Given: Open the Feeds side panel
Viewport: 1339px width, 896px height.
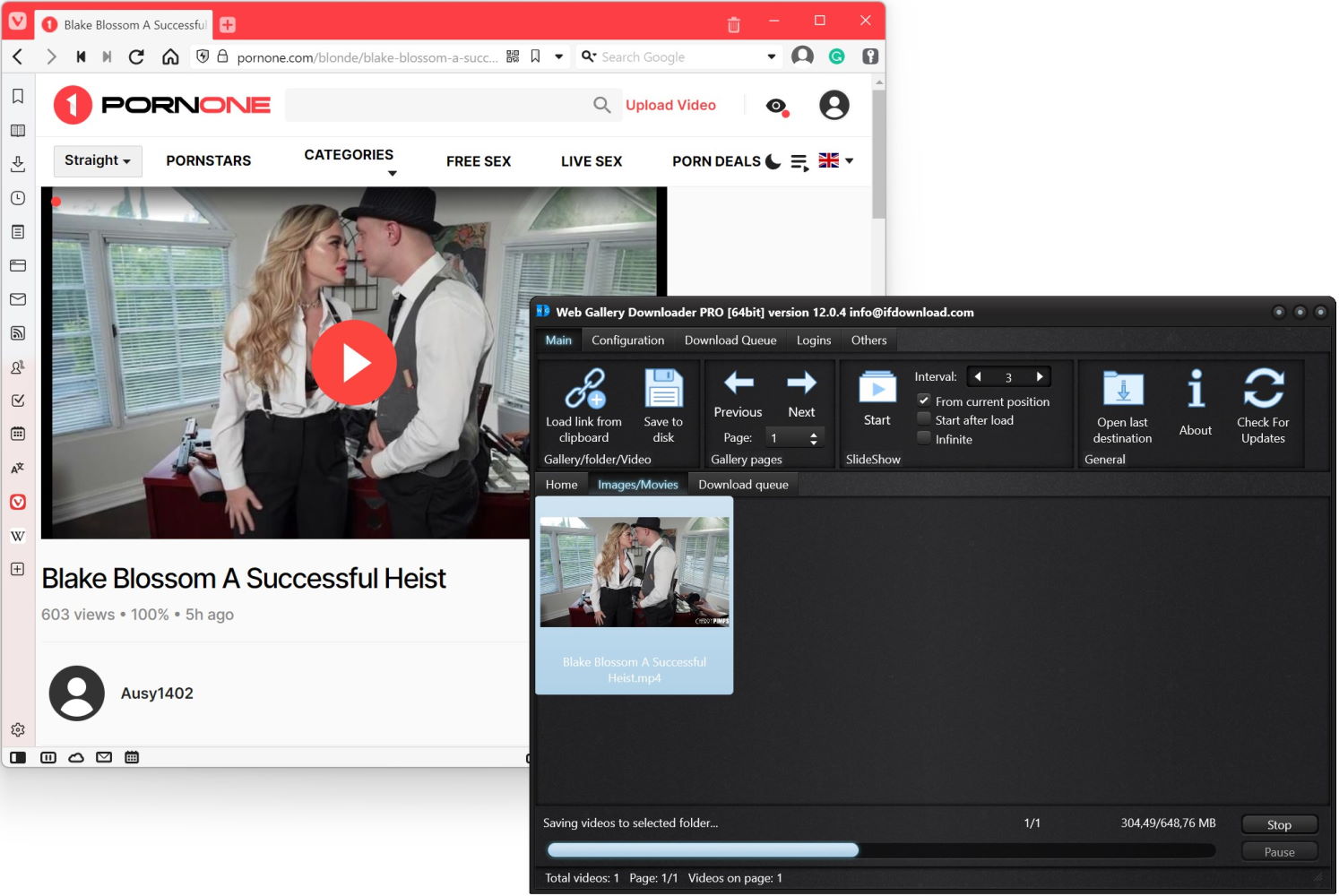Looking at the screenshot, I should click(x=17, y=333).
